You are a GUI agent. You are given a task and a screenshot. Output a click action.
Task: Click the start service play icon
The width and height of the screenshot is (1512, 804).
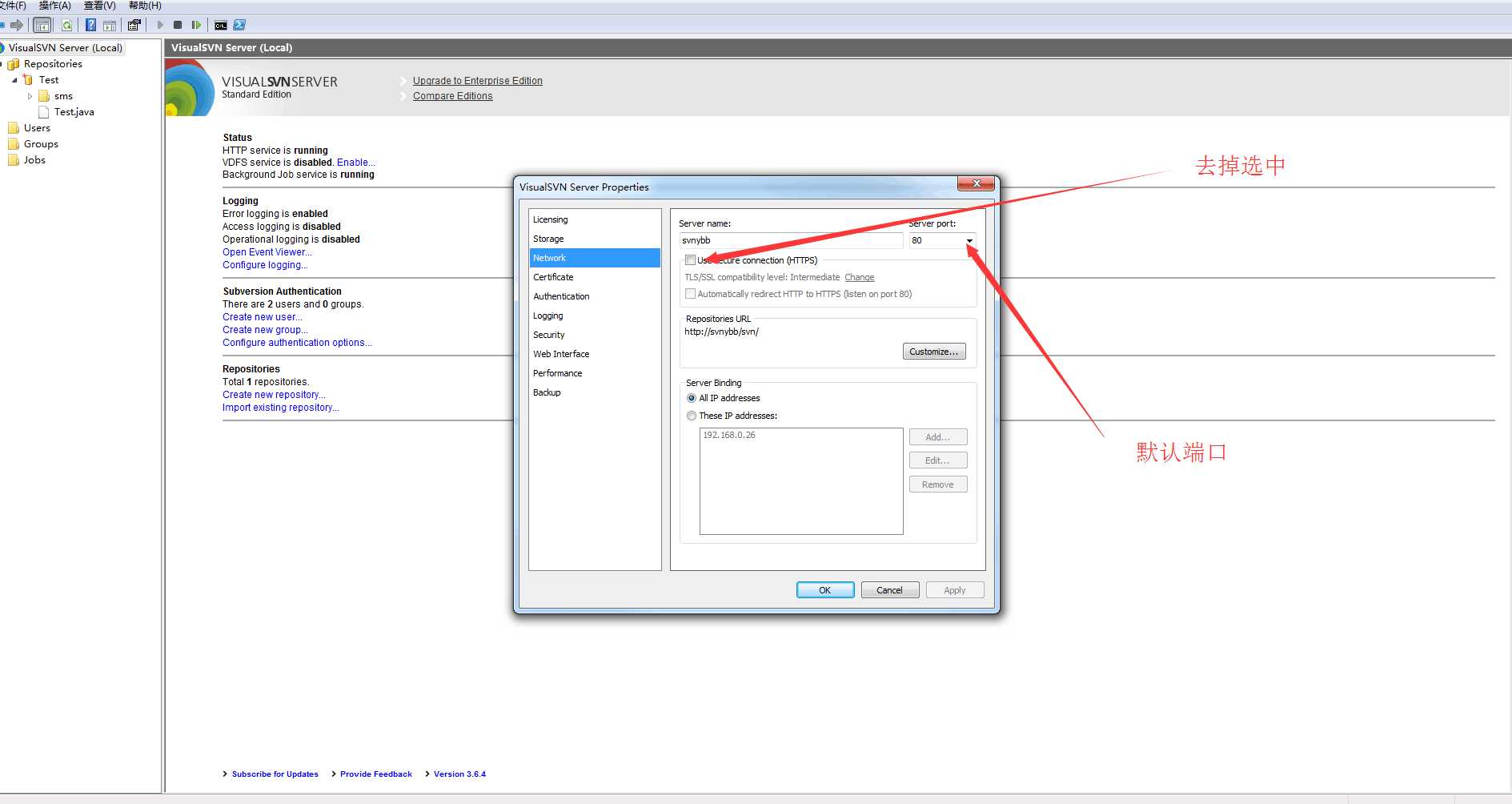[x=160, y=25]
